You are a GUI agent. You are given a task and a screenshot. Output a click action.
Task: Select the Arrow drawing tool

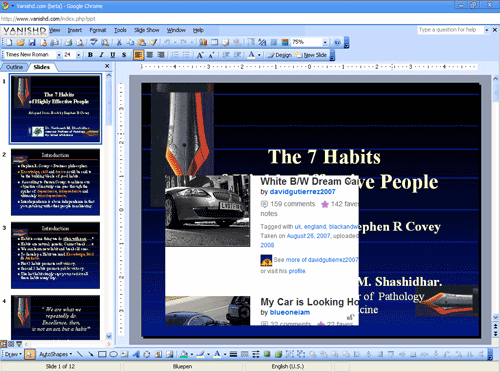coord(91,354)
